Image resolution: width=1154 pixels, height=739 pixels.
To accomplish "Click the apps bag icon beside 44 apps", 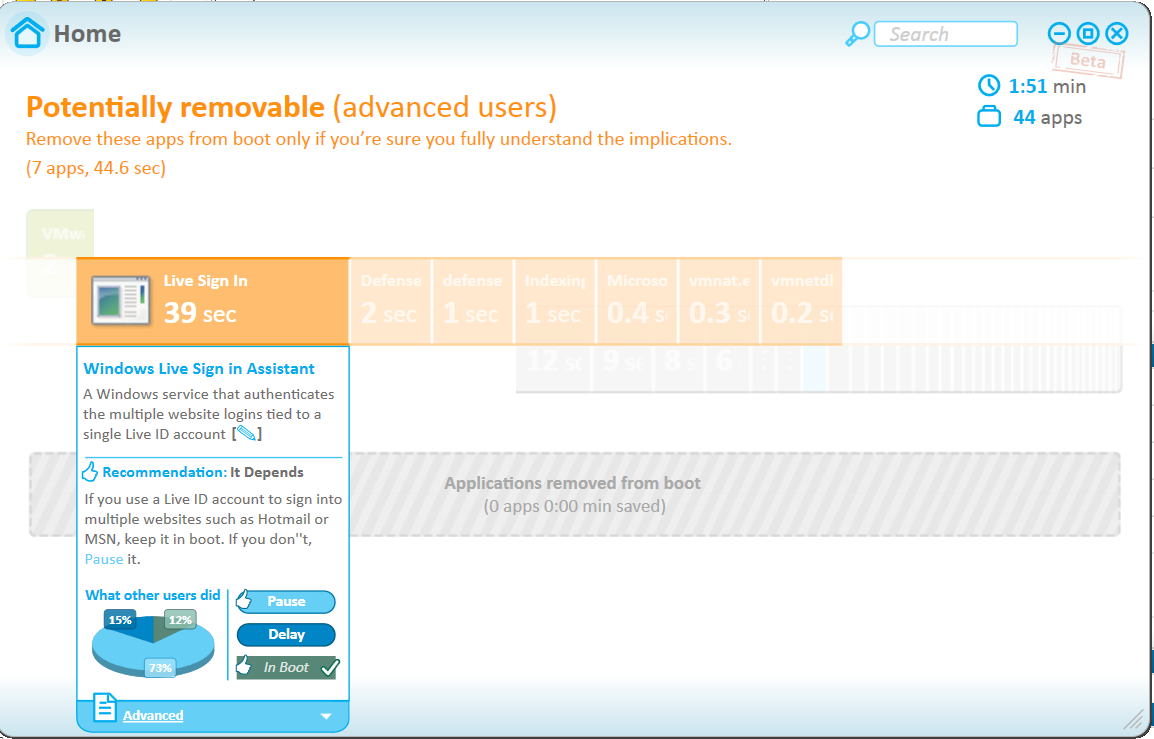I will [x=989, y=117].
